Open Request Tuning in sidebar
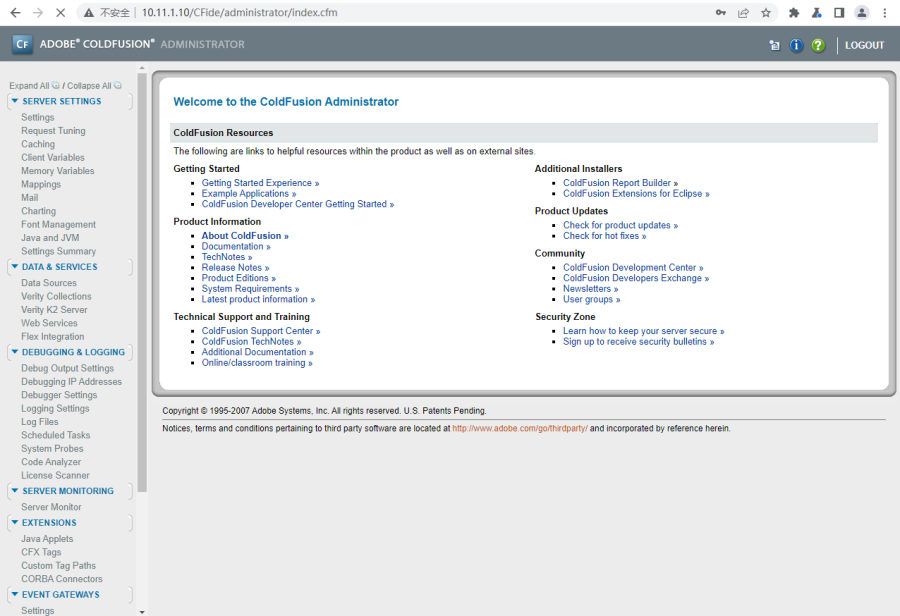This screenshot has width=900, height=616. [53, 131]
